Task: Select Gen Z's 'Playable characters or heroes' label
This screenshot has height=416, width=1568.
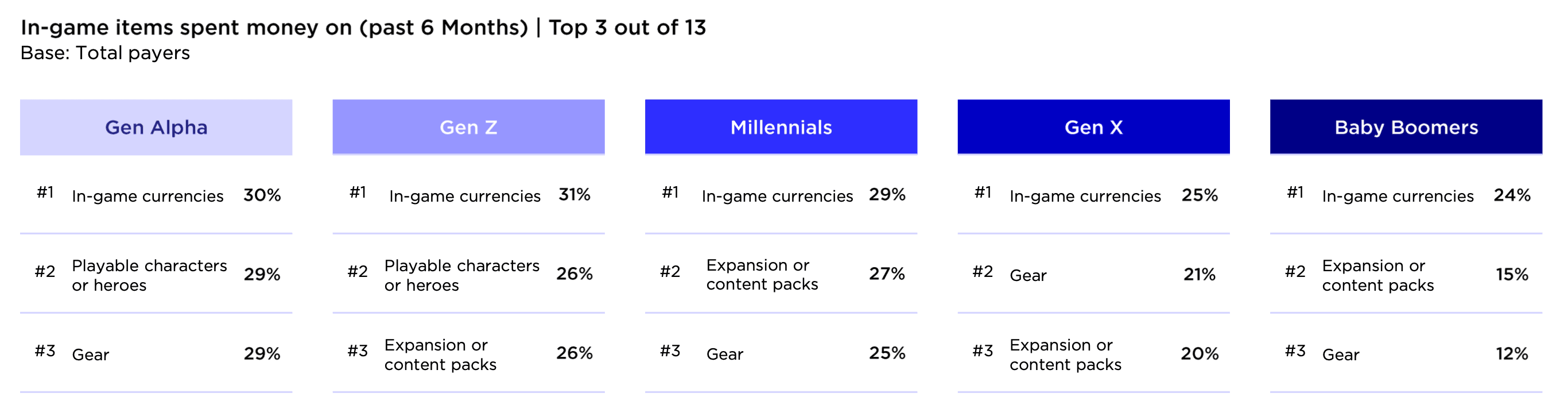Action: (461, 275)
